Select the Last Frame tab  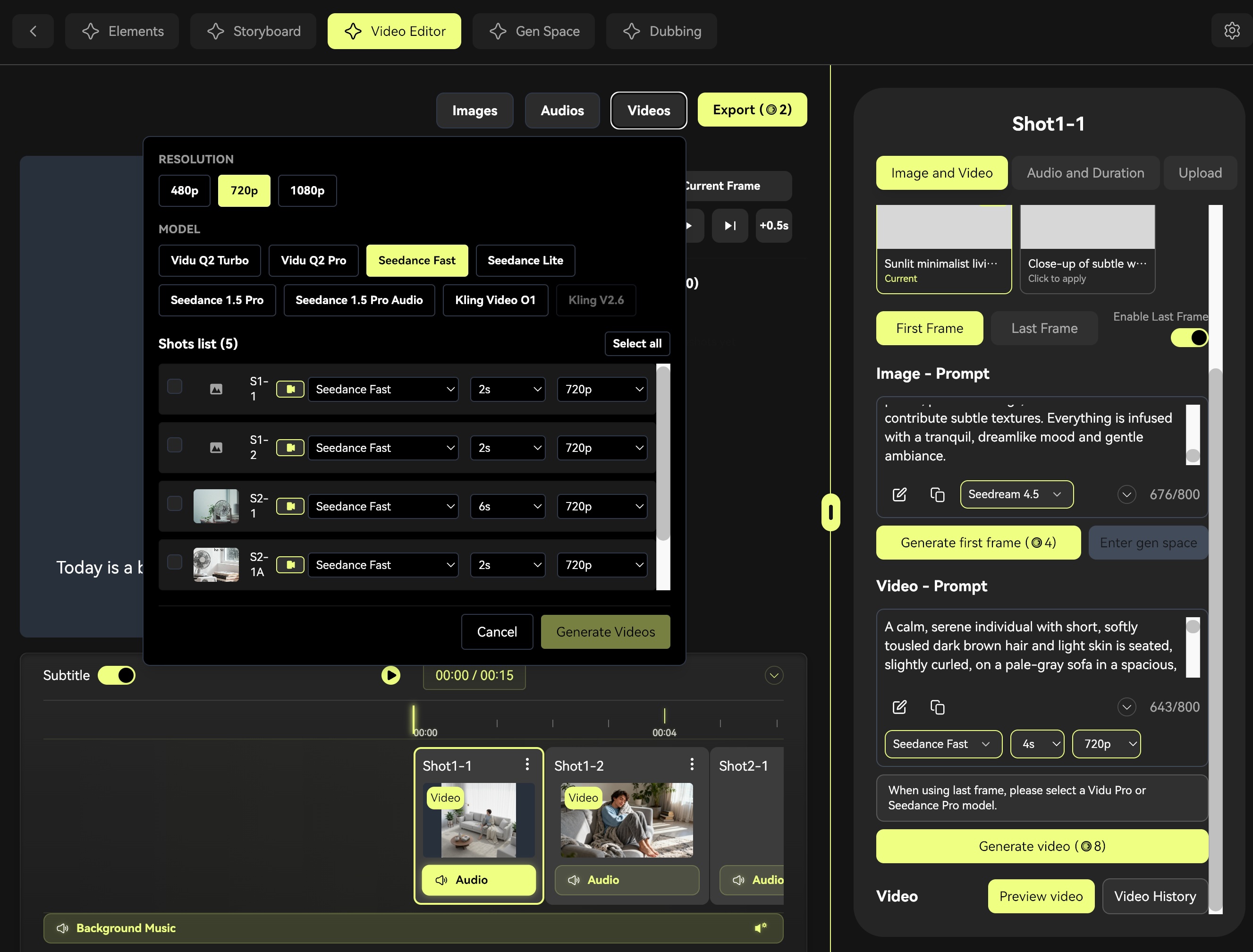coord(1044,329)
